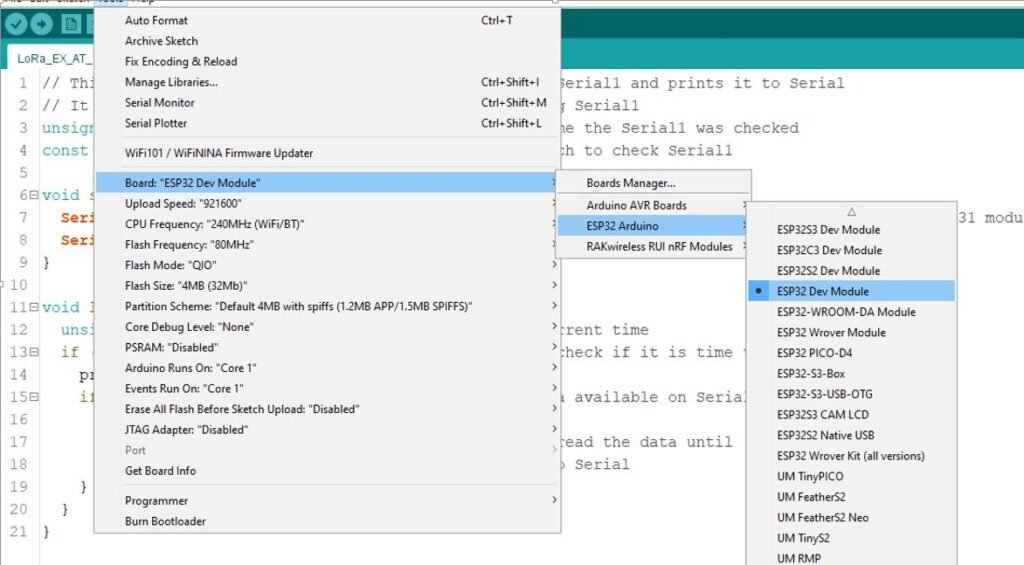The height and width of the screenshot is (565, 1024).
Task: Click Get Board Info
Action: tap(160, 470)
